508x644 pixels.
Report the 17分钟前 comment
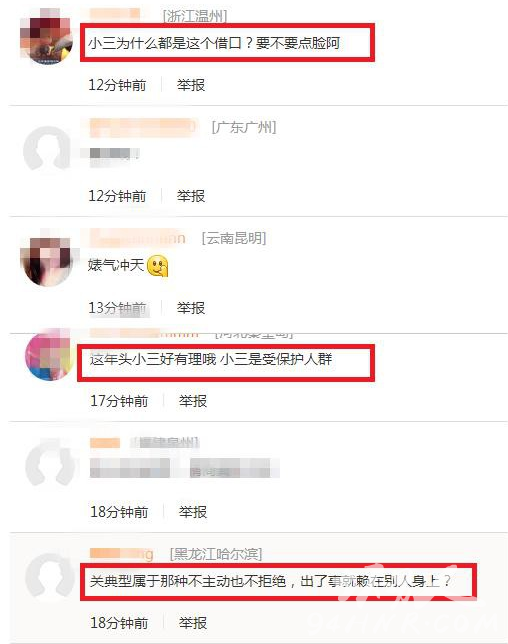193,401
